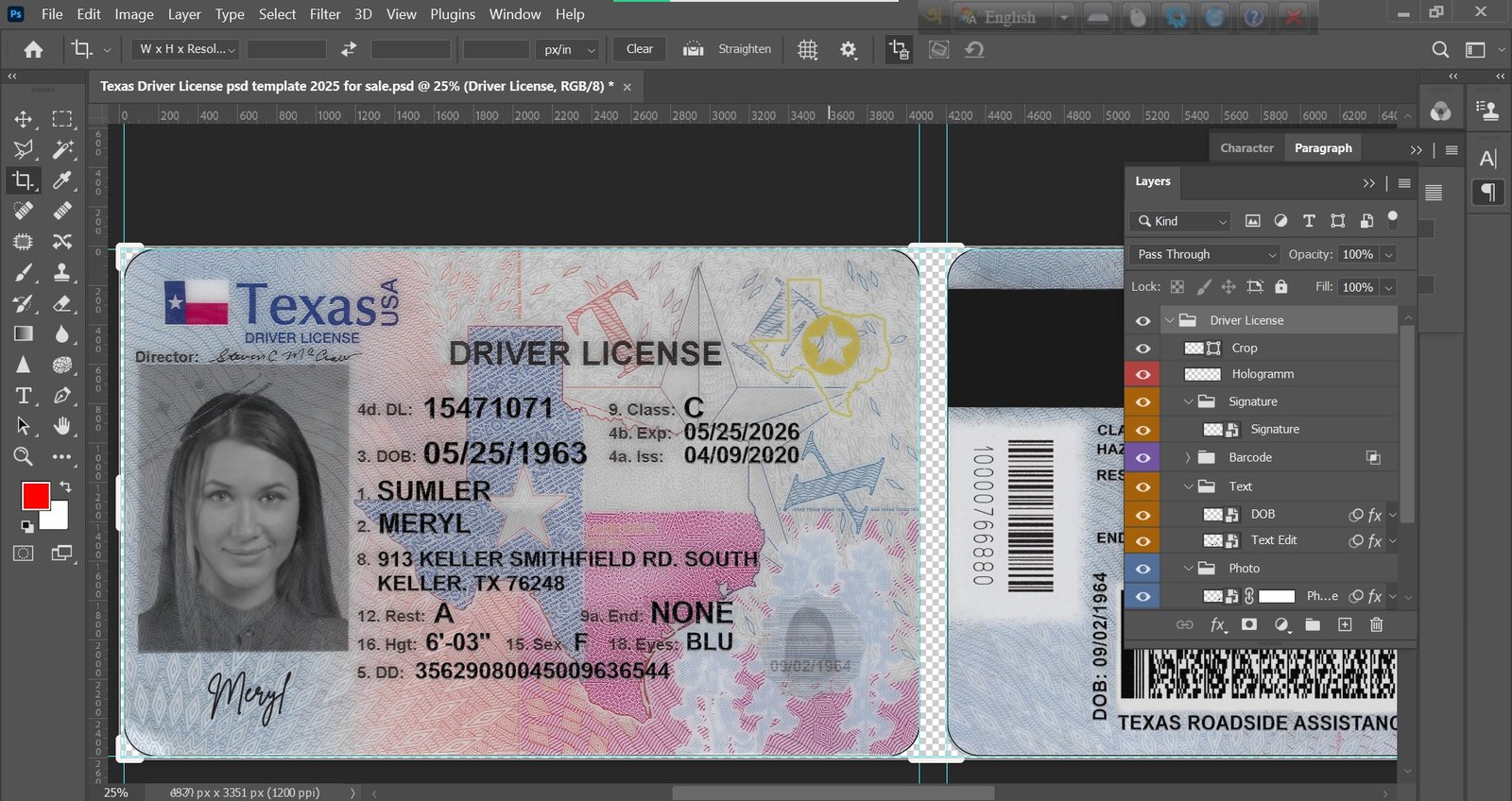Add layer style fx icon at panel bottom
1512x801 pixels.
[1218, 624]
